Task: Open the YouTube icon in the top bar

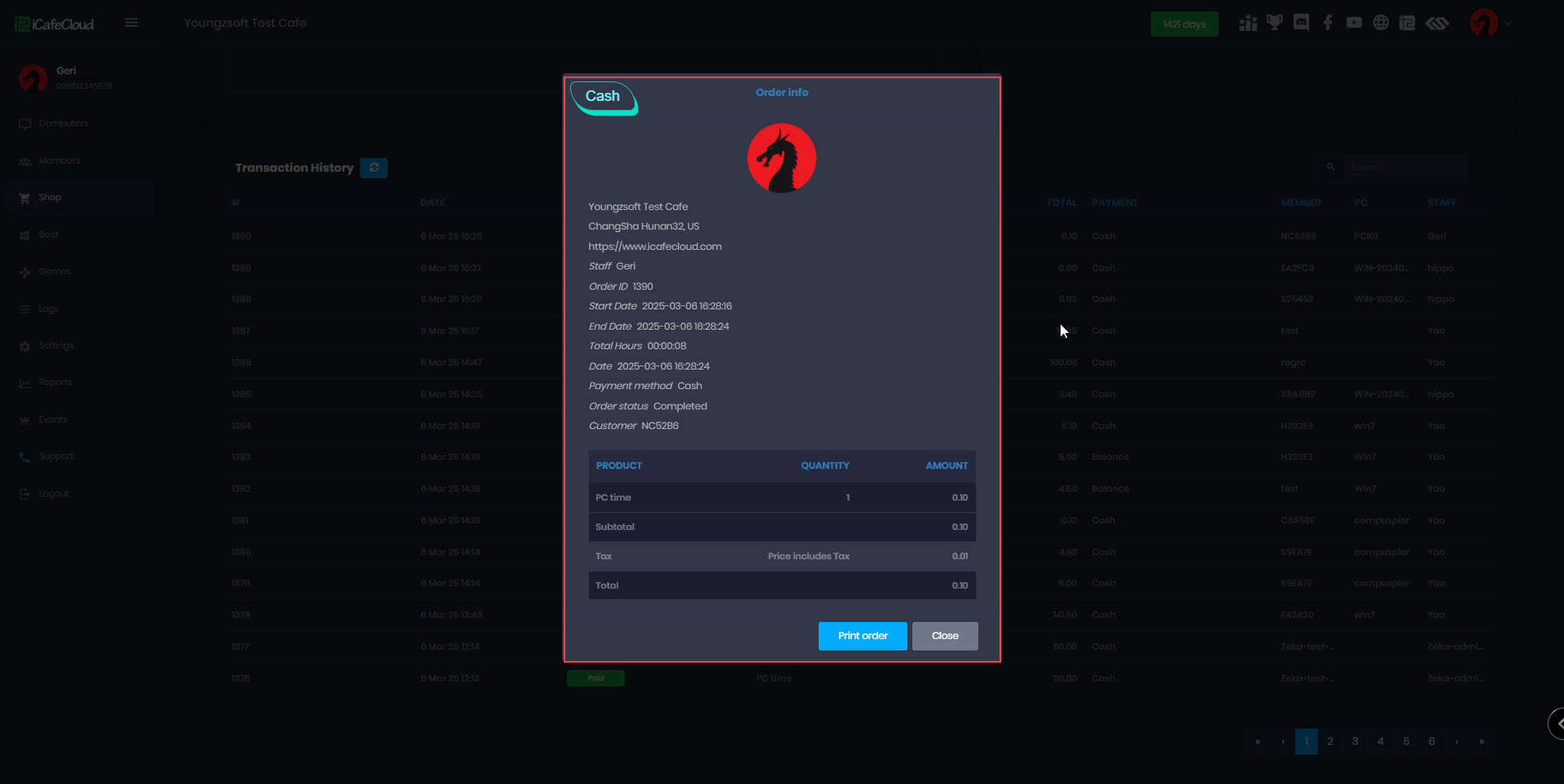Action: (x=1354, y=23)
